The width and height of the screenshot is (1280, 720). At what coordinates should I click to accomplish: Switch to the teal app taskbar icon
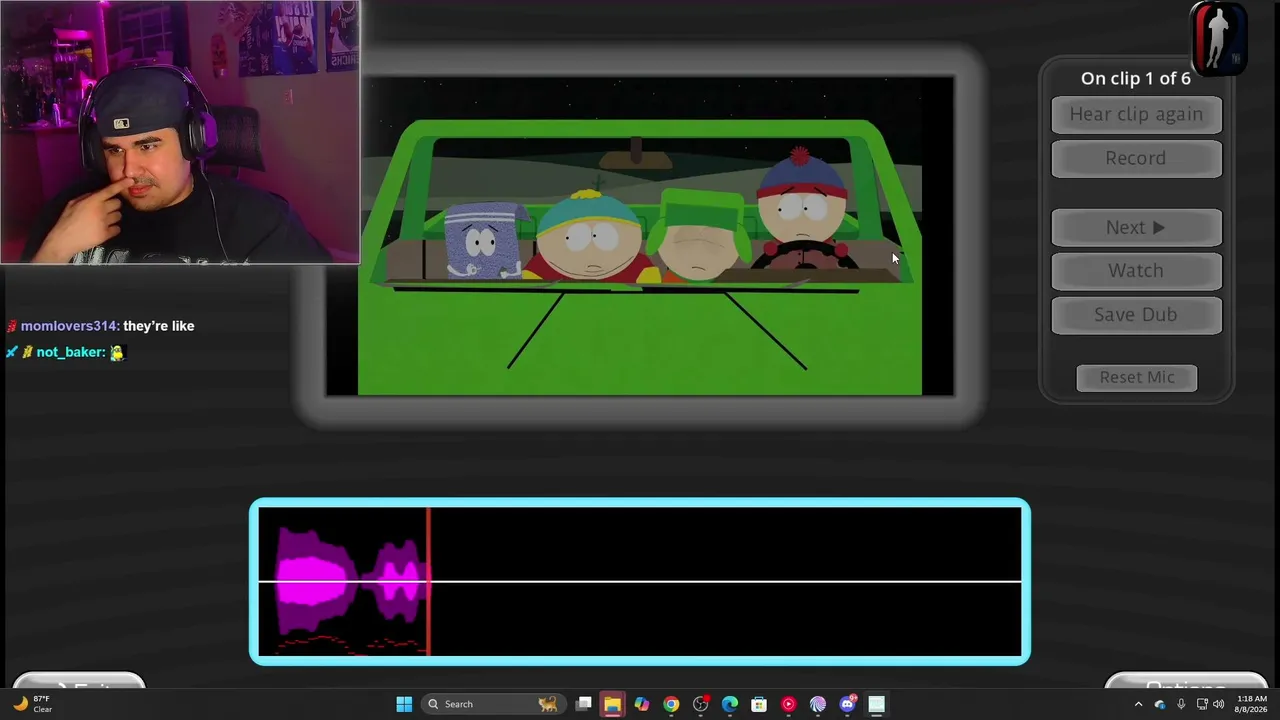[877, 704]
